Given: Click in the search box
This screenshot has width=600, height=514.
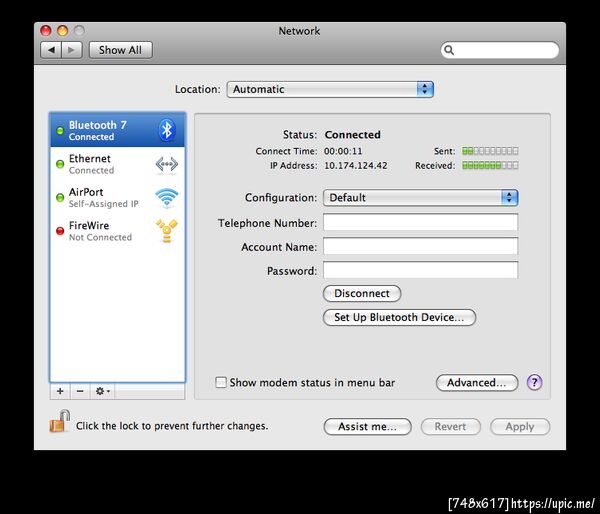Looking at the screenshot, I should tap(500, 50).
